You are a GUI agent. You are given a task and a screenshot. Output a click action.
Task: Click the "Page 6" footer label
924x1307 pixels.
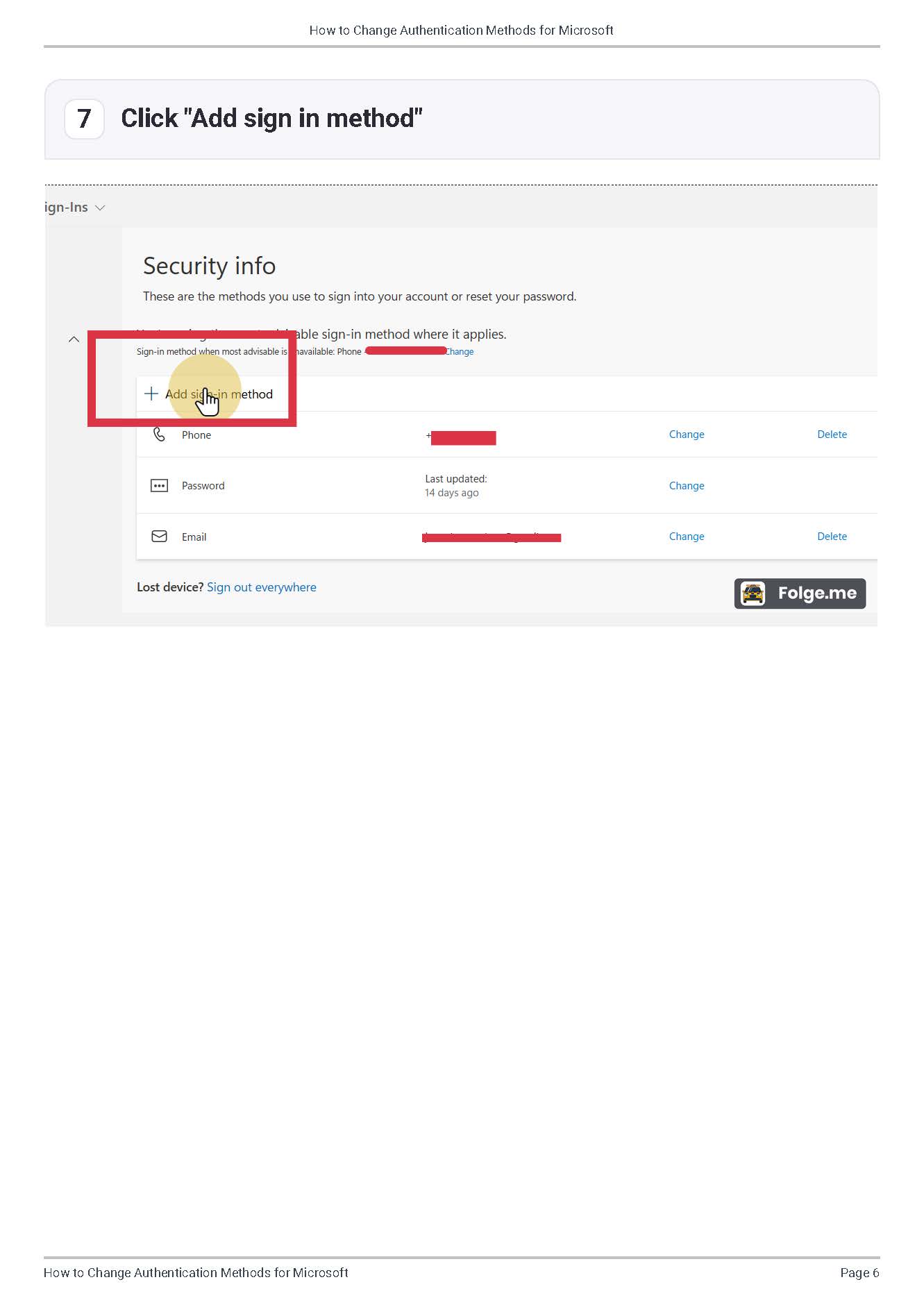859,1272
